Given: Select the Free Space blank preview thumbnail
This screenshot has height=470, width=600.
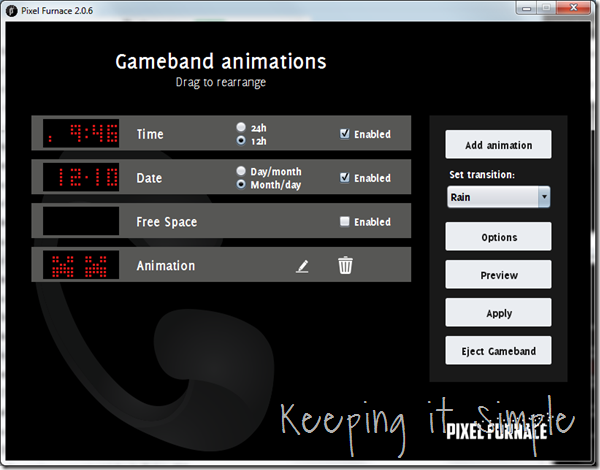Looking at the screenshot, I should (x=81, y=221).
